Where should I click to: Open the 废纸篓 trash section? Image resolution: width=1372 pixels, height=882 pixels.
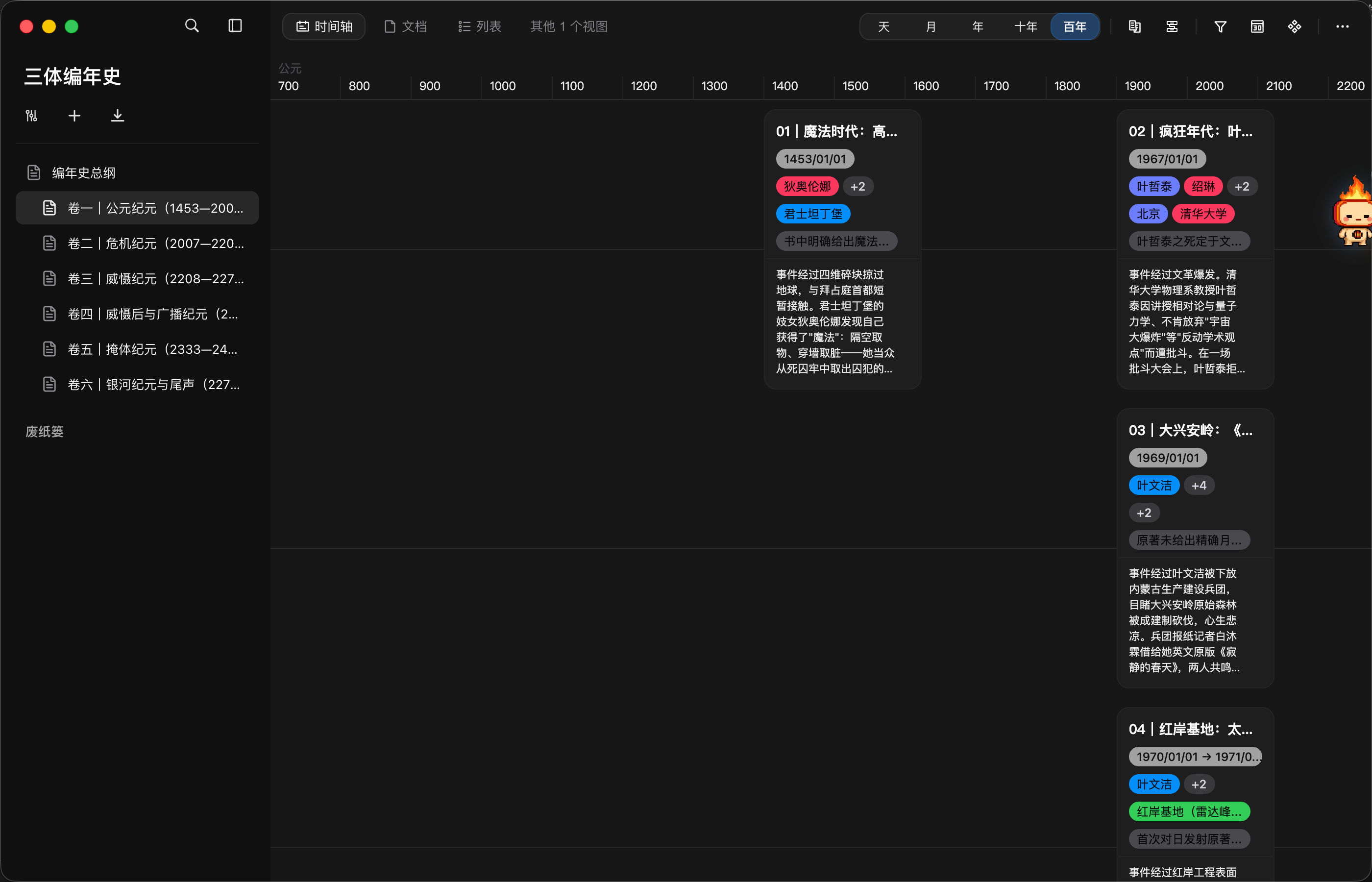click(x=45, y=431)
